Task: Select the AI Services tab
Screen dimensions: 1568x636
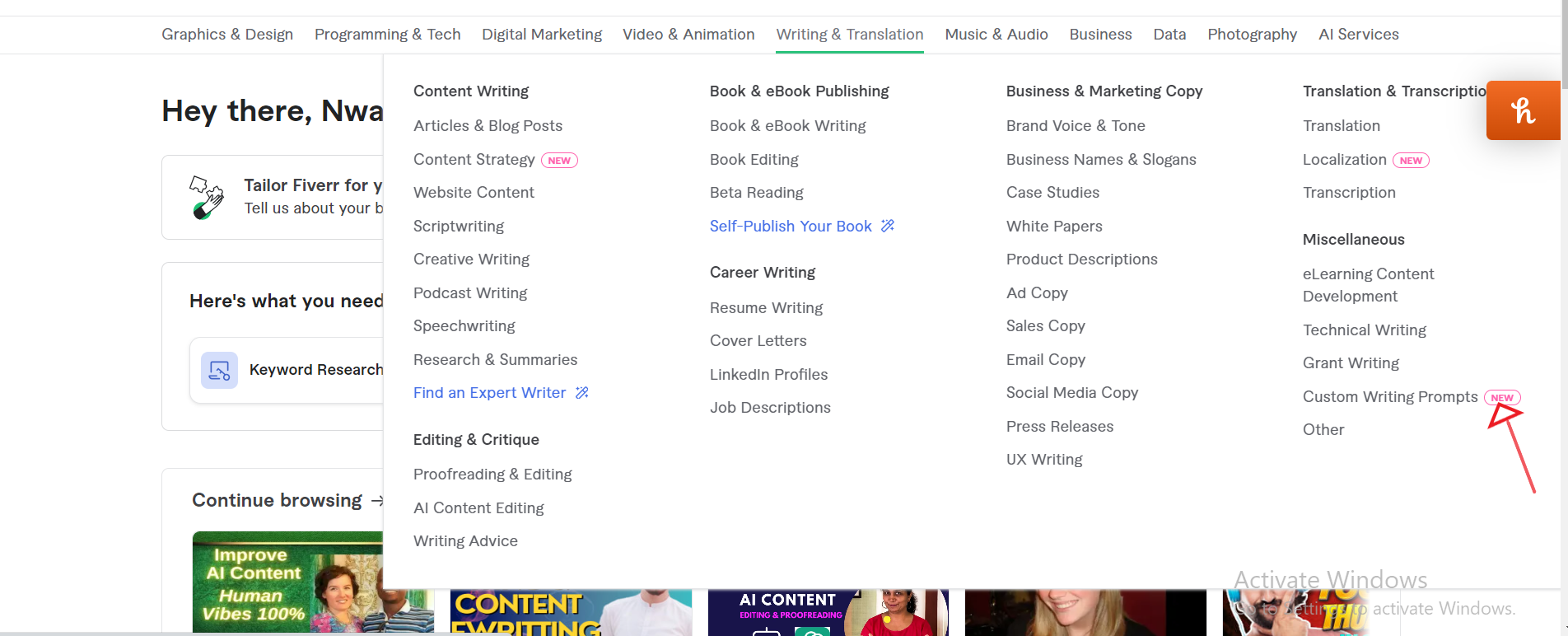Action: 1358,35
